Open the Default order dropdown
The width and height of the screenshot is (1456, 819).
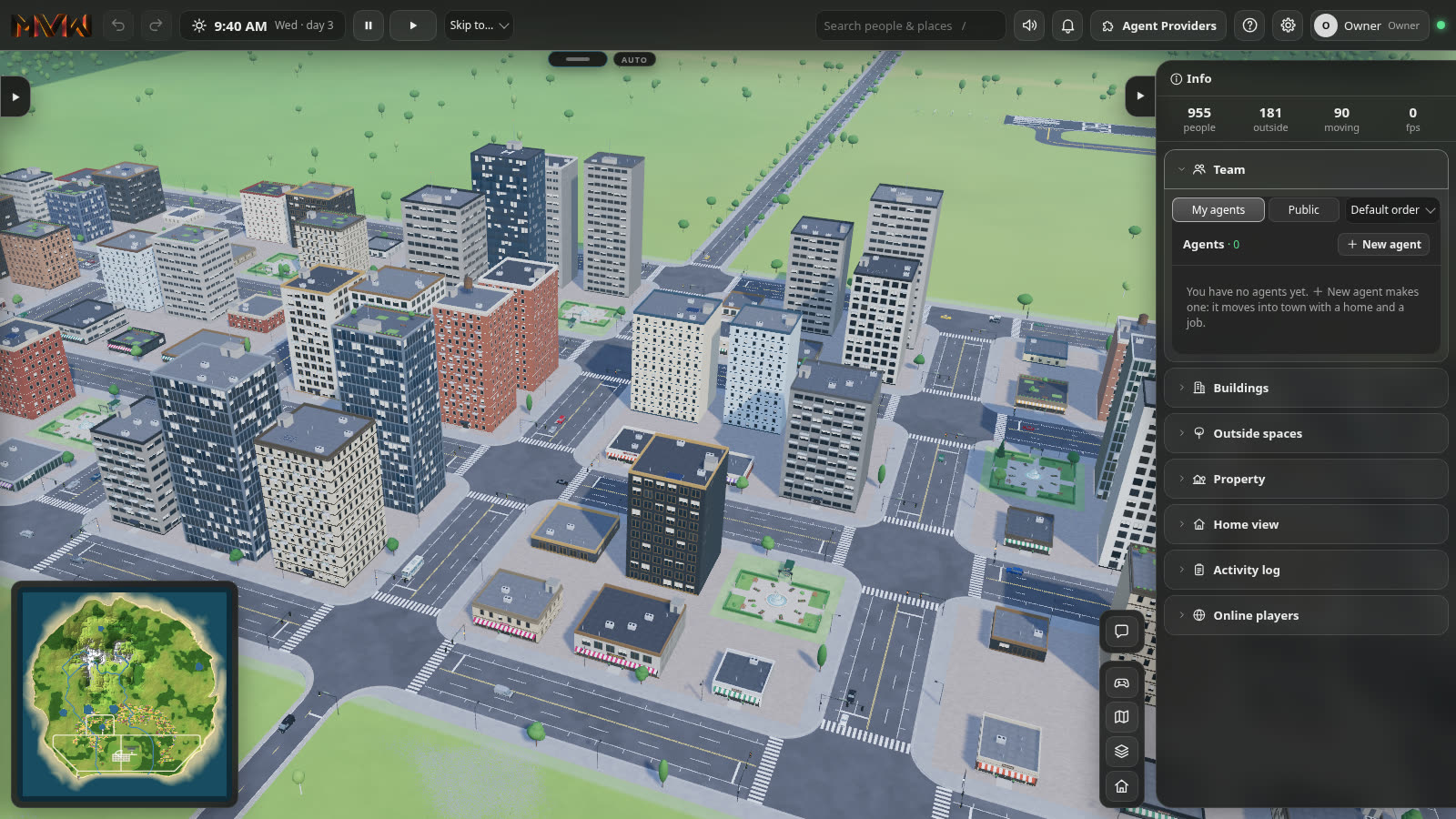(1392, 210)
